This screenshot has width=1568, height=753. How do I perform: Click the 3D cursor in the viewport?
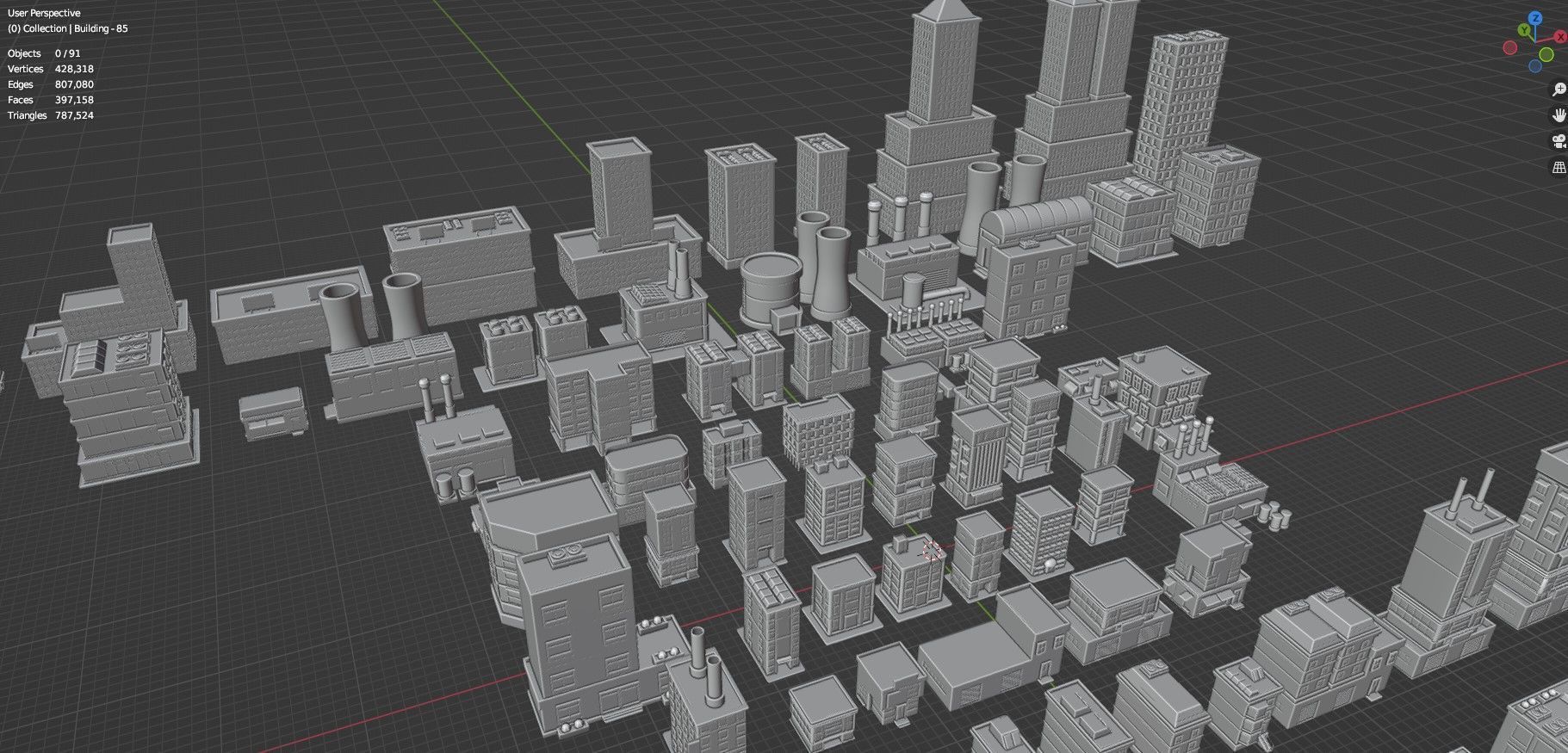point(933,551)
